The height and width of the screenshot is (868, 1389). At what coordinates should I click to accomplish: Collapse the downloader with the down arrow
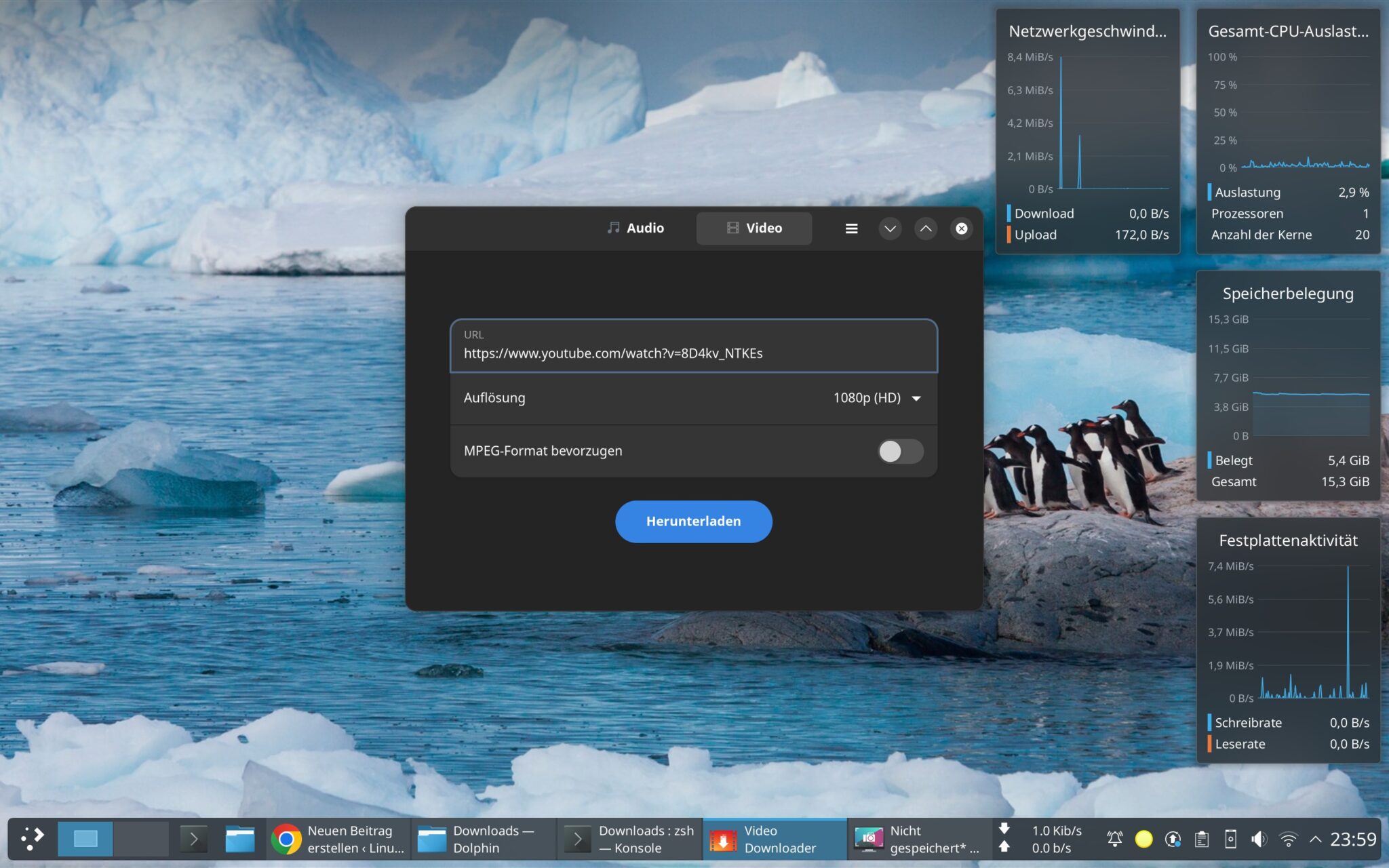pos(890,229)
